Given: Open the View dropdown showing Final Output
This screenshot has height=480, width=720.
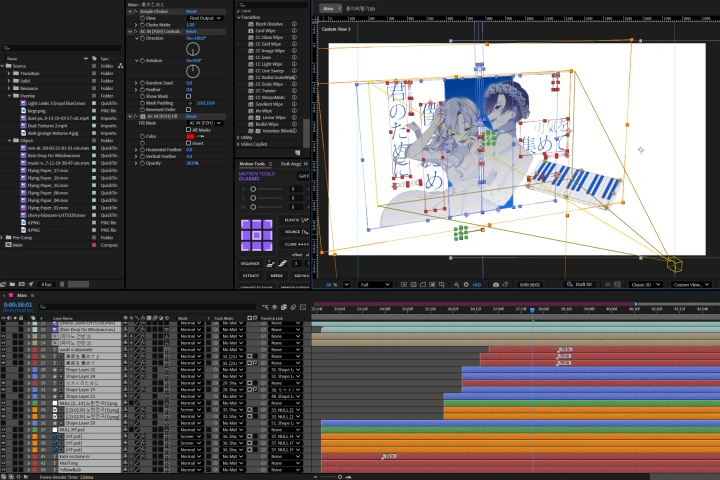Looking at the screenshot, I should point(205,18).
